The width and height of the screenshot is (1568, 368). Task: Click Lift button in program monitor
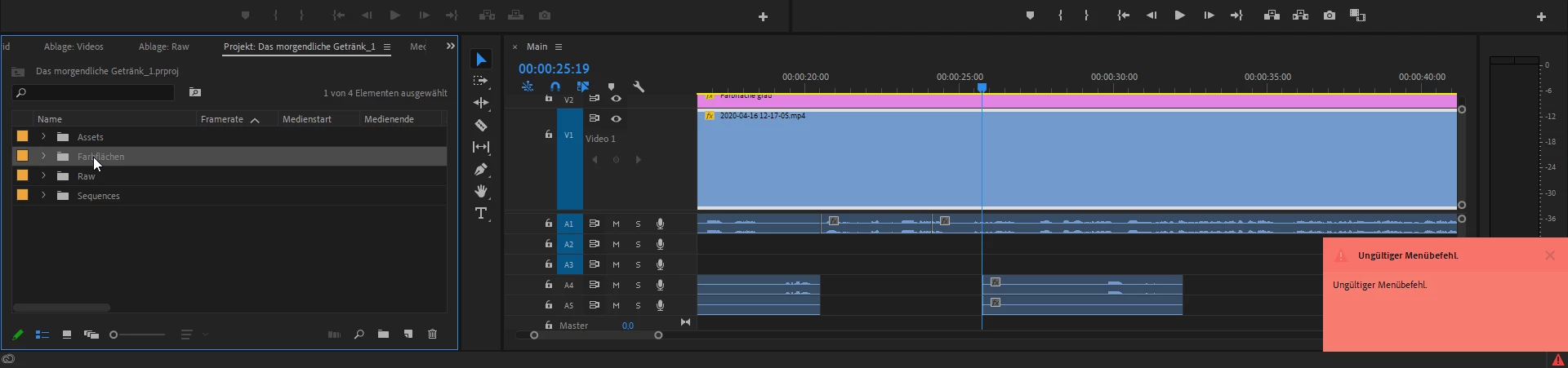tap(1272, 16)
